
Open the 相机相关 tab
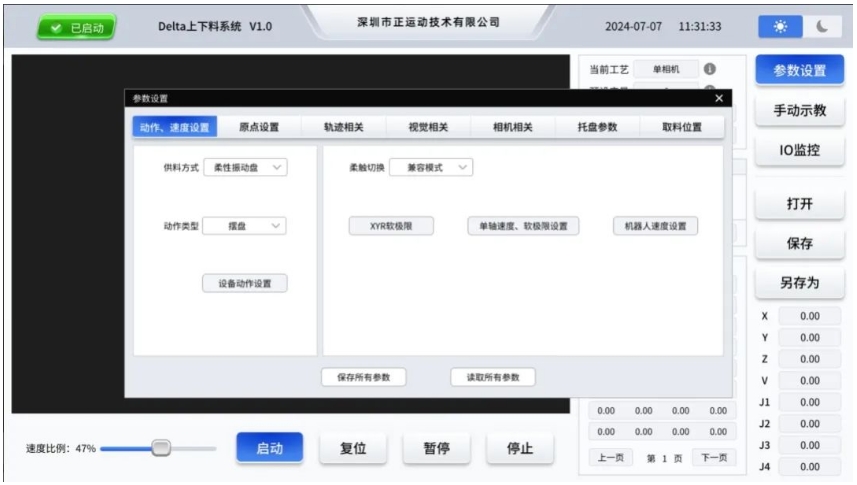[x=513, y=127]
